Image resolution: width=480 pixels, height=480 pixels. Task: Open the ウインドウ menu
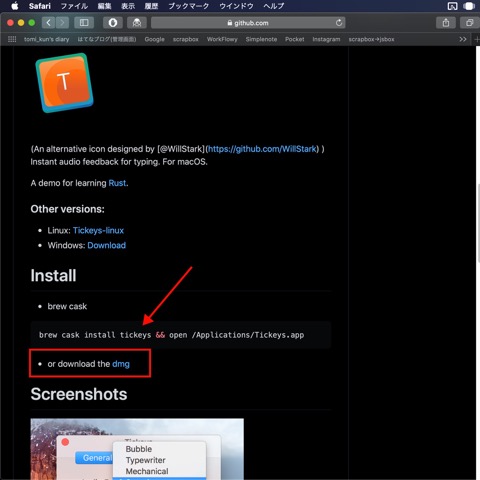(236, 6)
